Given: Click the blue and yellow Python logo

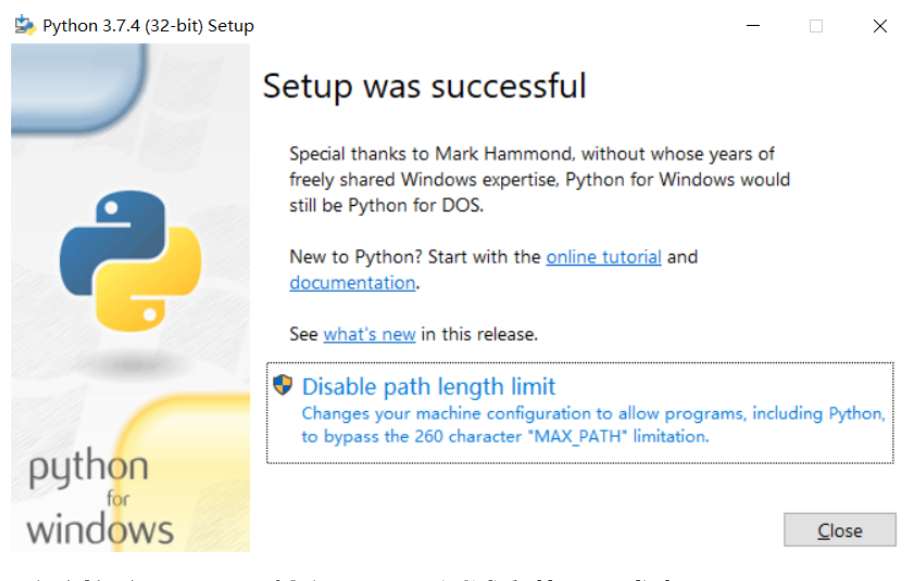Looking at the screenshot, I should tap(131, 261).
